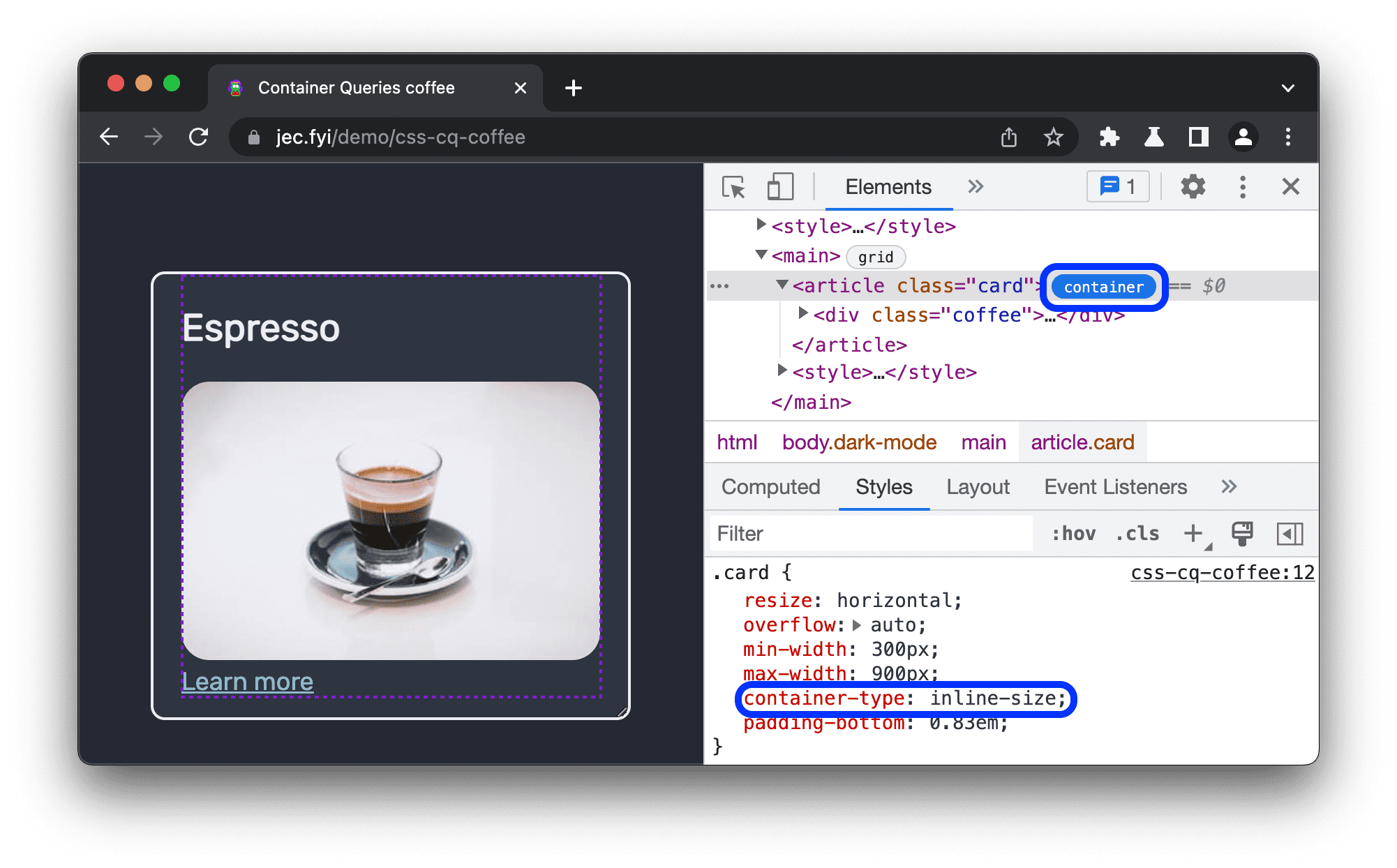Click the element picker/inspector icon
Screen dimensions: 1397x868
727,187
